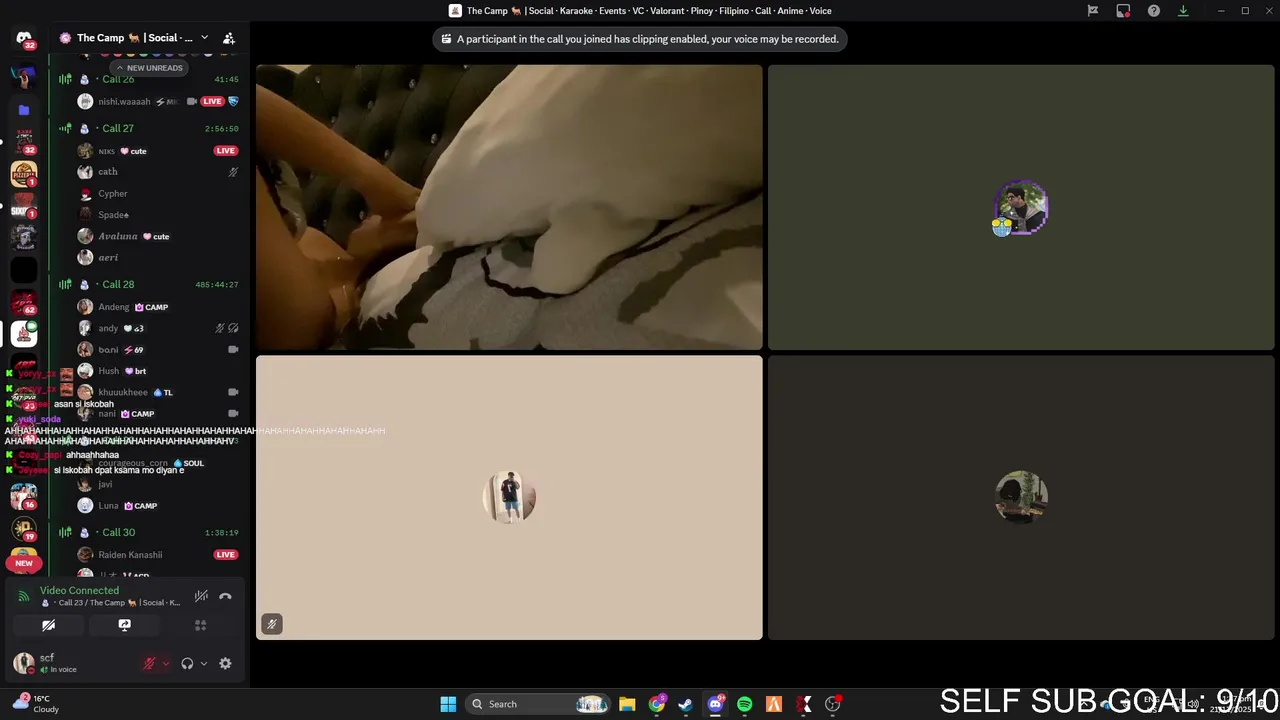
Task: Open the server icon with 16 badge
Action: pyautogui.click(x=24, y=495)
